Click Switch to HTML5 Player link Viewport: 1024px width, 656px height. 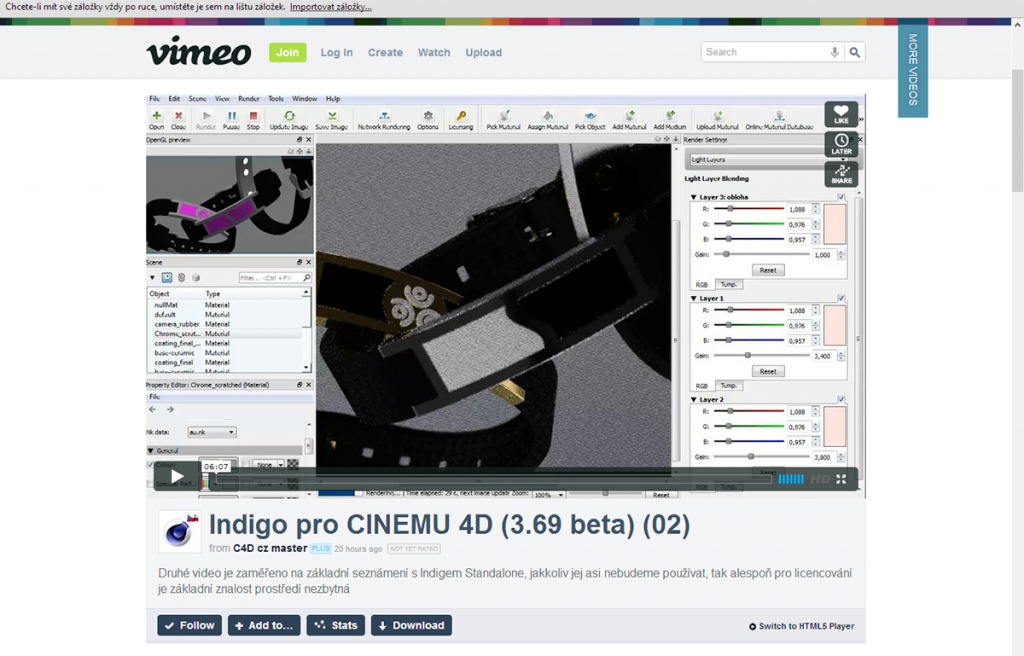801,626
